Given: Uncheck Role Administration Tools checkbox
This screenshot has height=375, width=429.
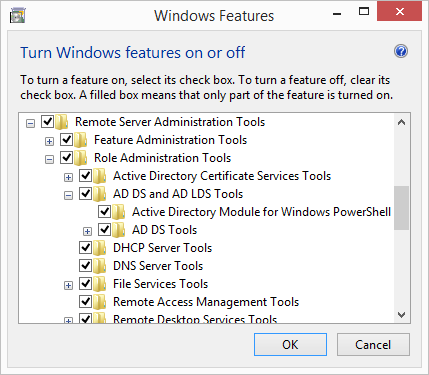Looking at the screenshot, I should coord(66,157).
